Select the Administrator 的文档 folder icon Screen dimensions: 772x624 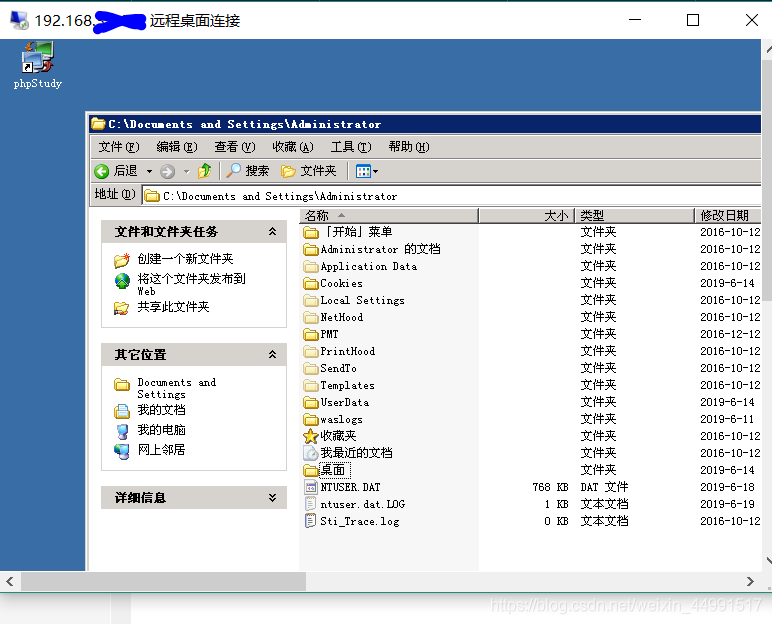tap(311, 249)
